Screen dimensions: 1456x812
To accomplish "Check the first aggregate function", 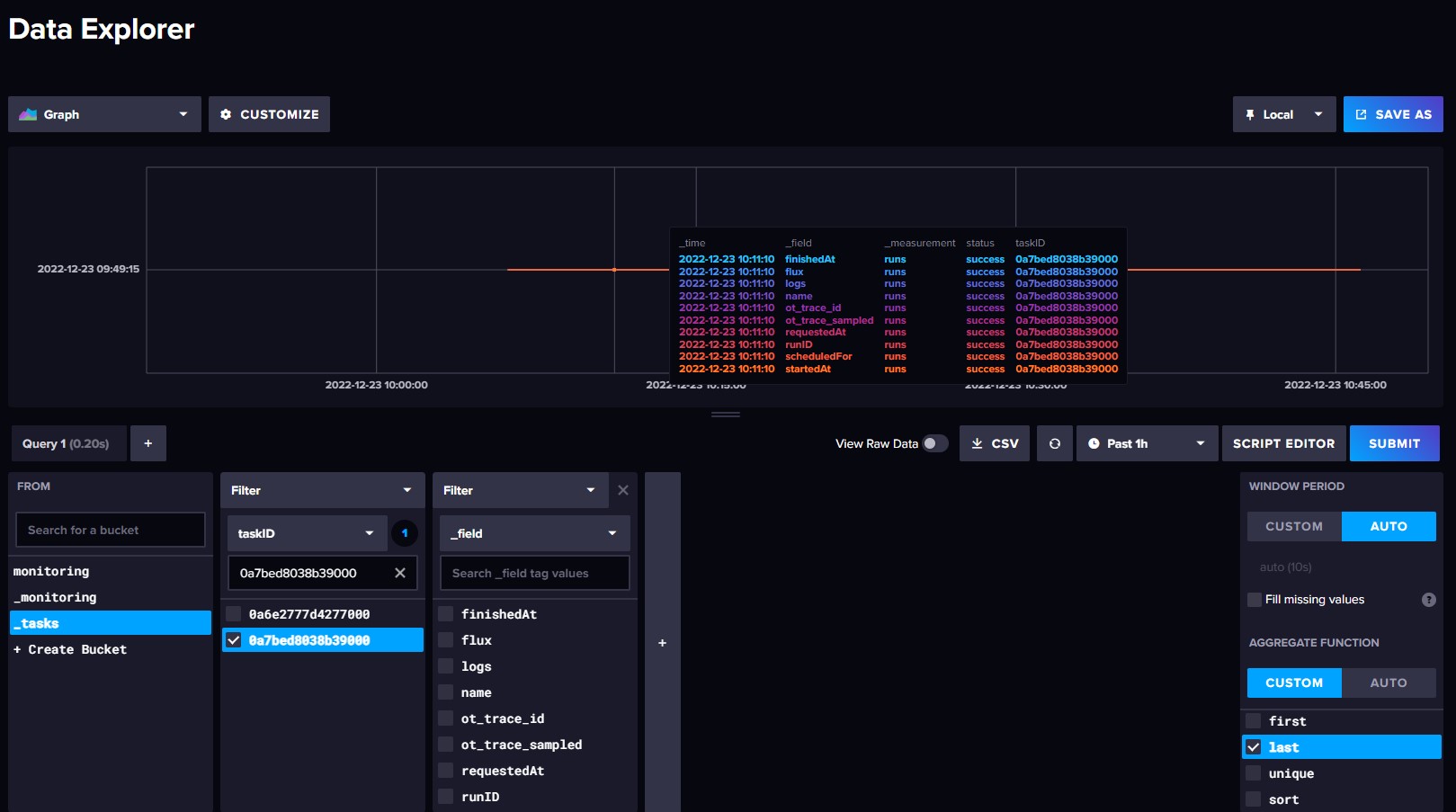I will [x=1254, y=721].
